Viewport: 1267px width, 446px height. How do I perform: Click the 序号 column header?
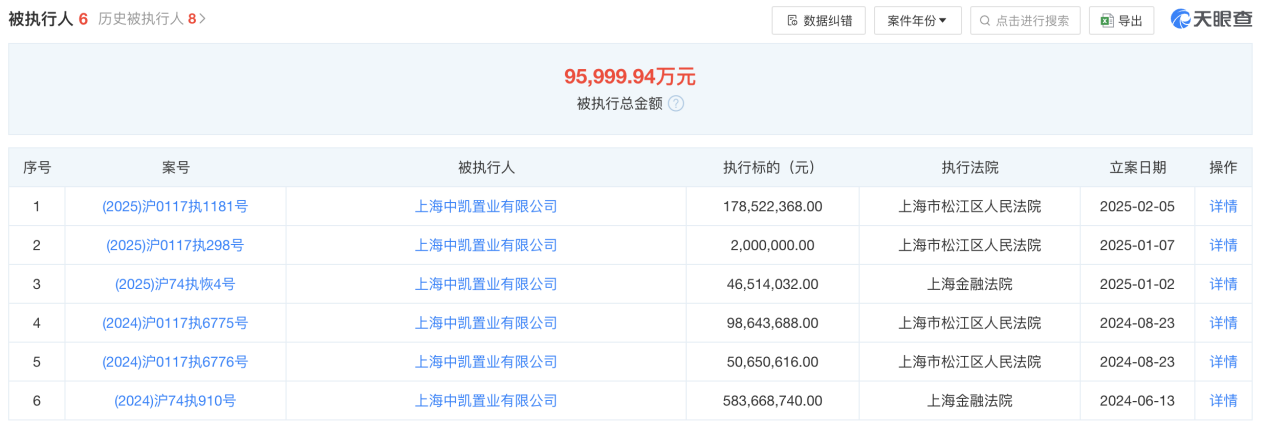point(37,167)
